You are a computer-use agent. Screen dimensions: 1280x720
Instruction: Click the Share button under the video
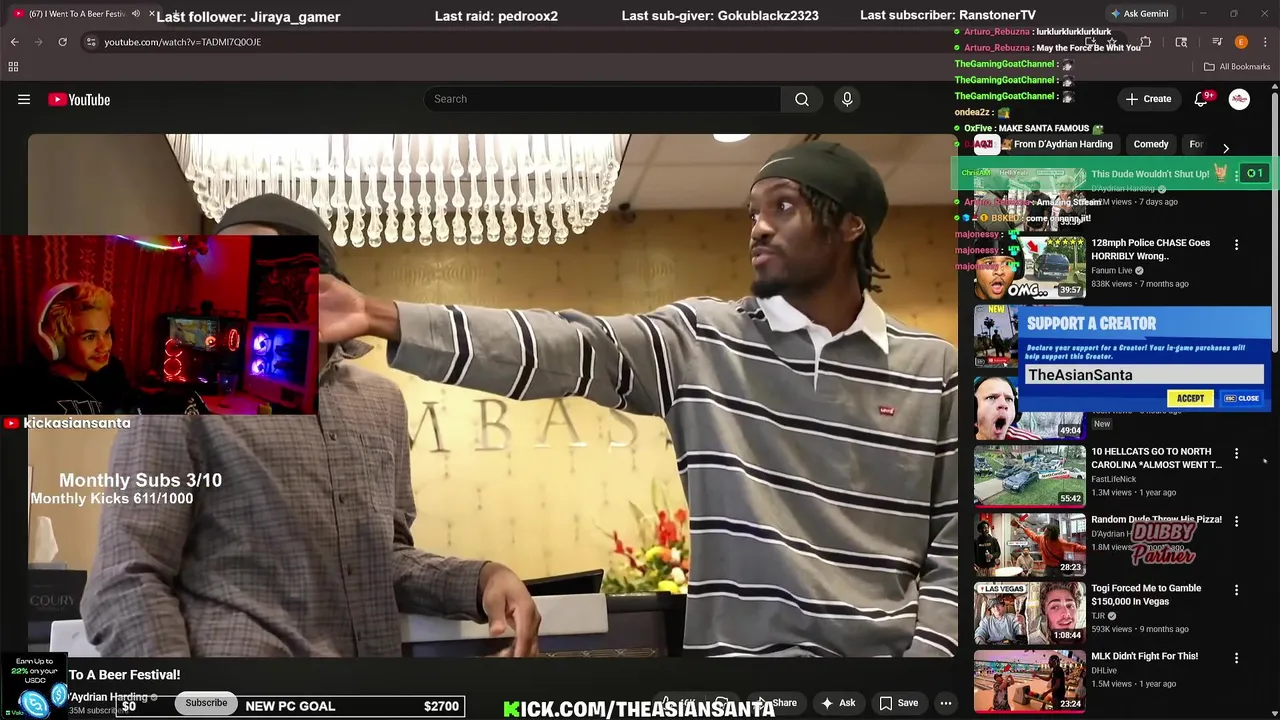point(776,703)
